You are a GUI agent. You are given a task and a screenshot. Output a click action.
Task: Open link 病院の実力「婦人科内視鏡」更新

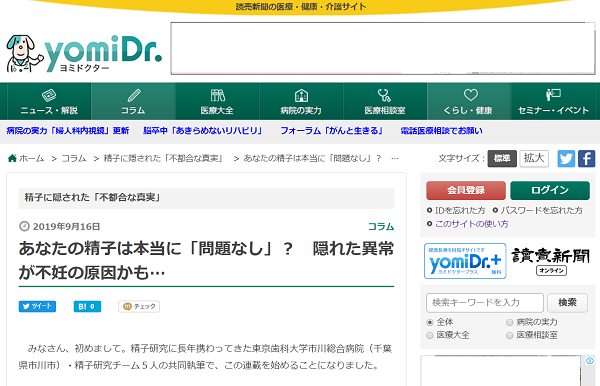click(x=68, y=131)
